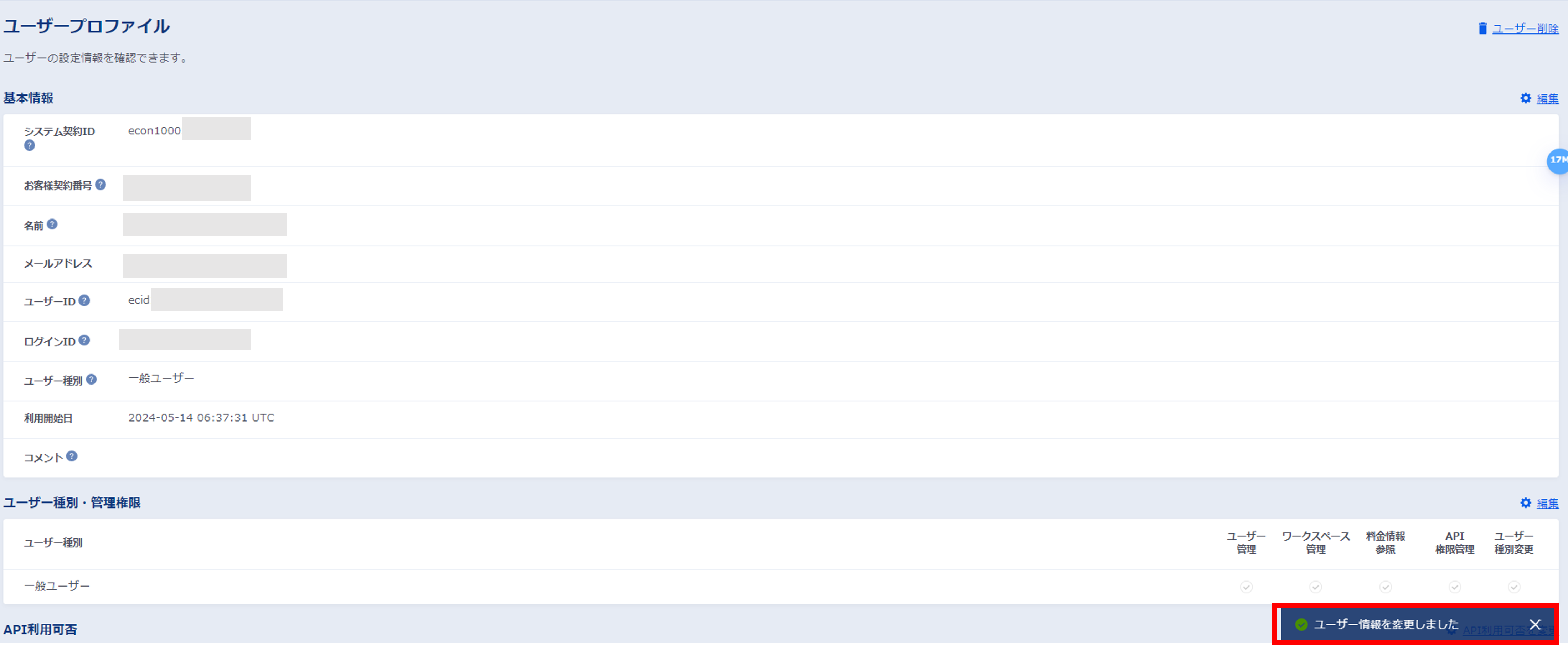Click the help icon next to ユーザーID

pyautogui.click(x=84, y=301)
